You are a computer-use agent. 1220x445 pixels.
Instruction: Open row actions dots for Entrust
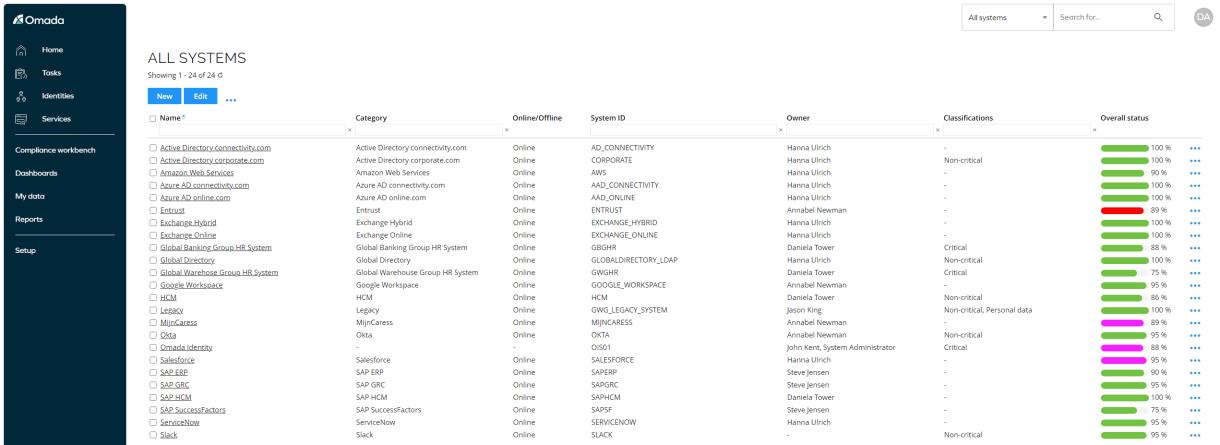coord(1195,210)
